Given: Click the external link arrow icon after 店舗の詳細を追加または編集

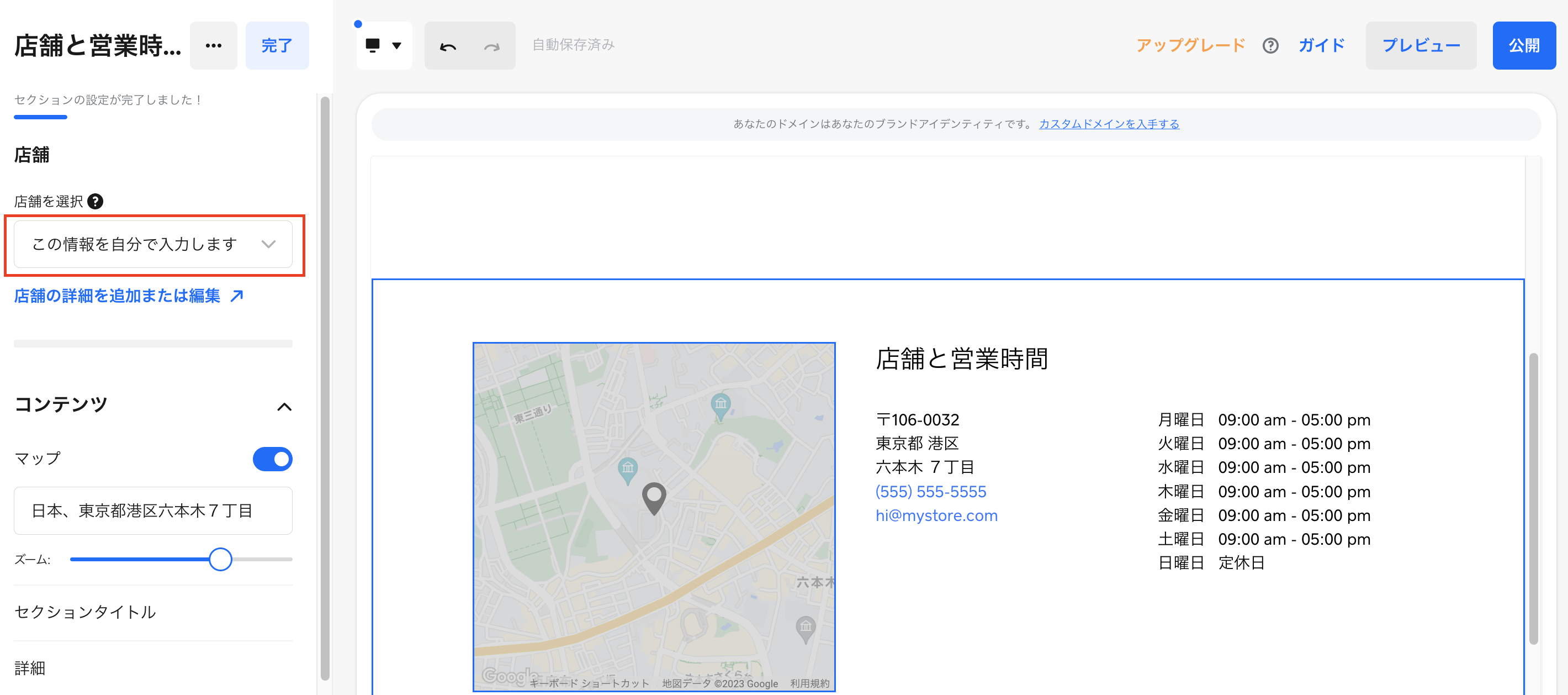Looking at the screenshot, I should pos(237,296).
